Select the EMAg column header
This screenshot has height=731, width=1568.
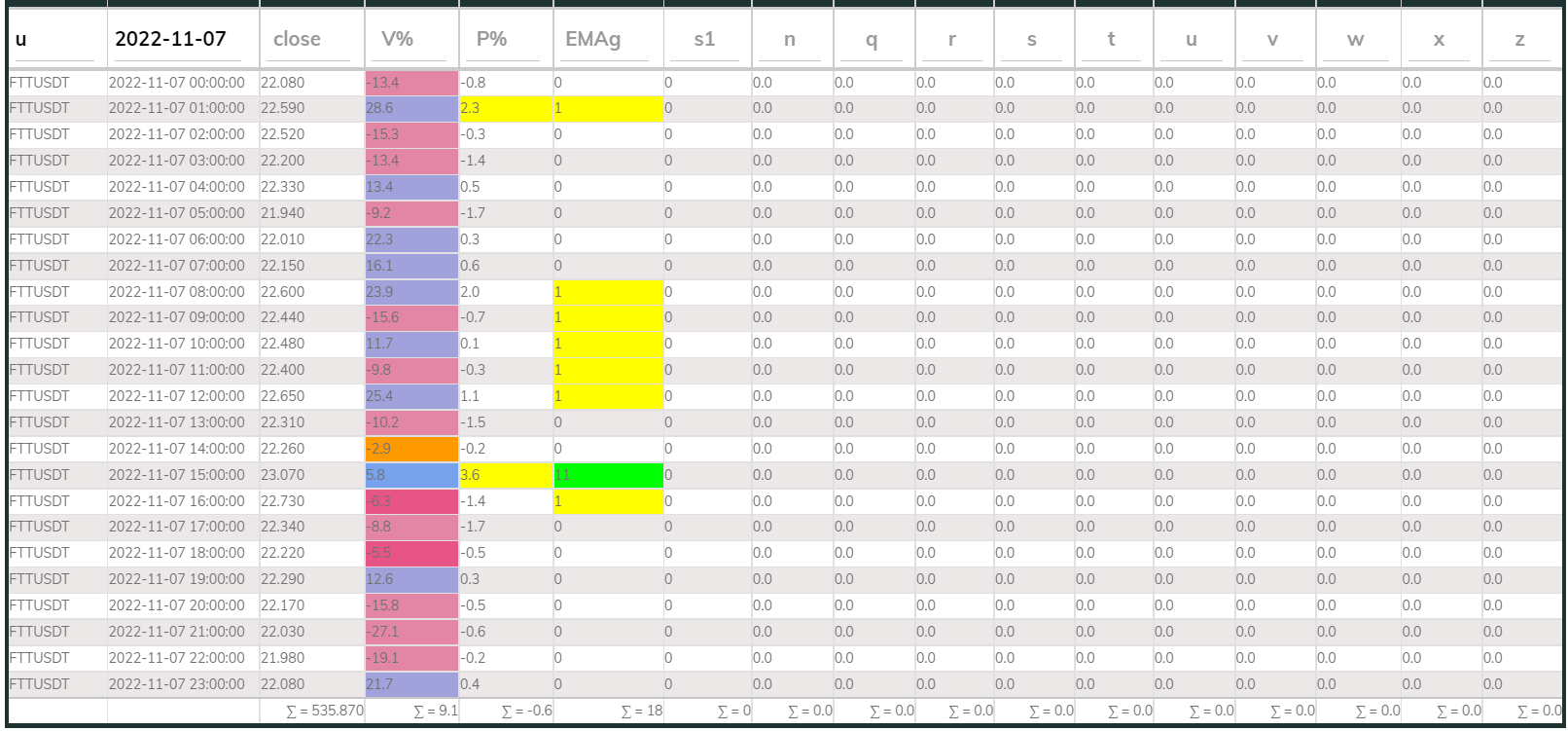[592, 39]
